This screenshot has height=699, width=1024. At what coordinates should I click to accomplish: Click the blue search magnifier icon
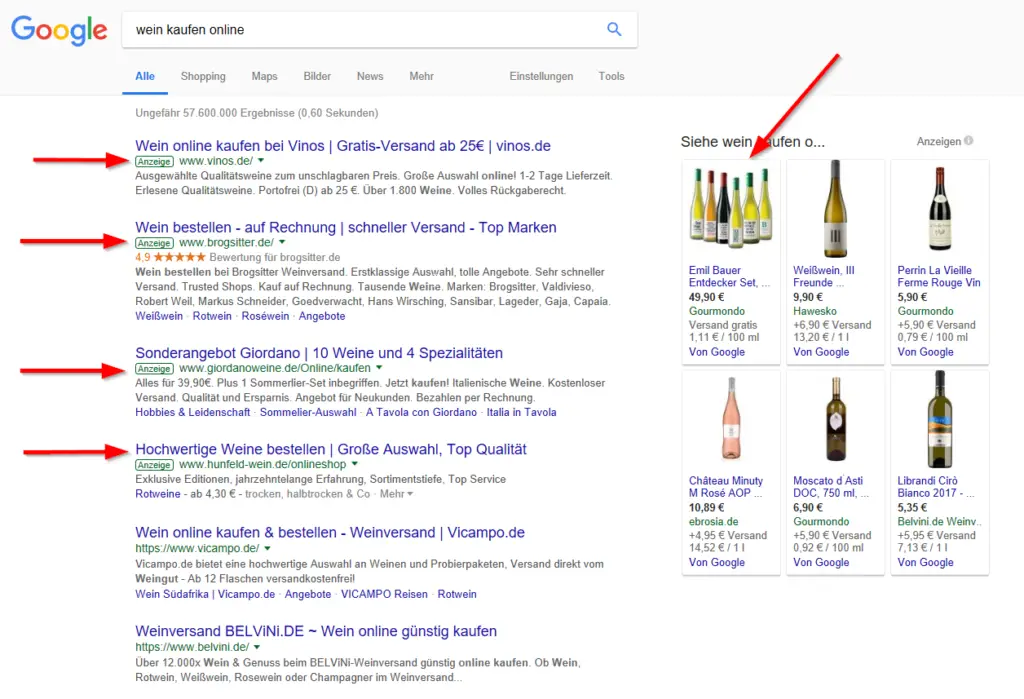614,29
